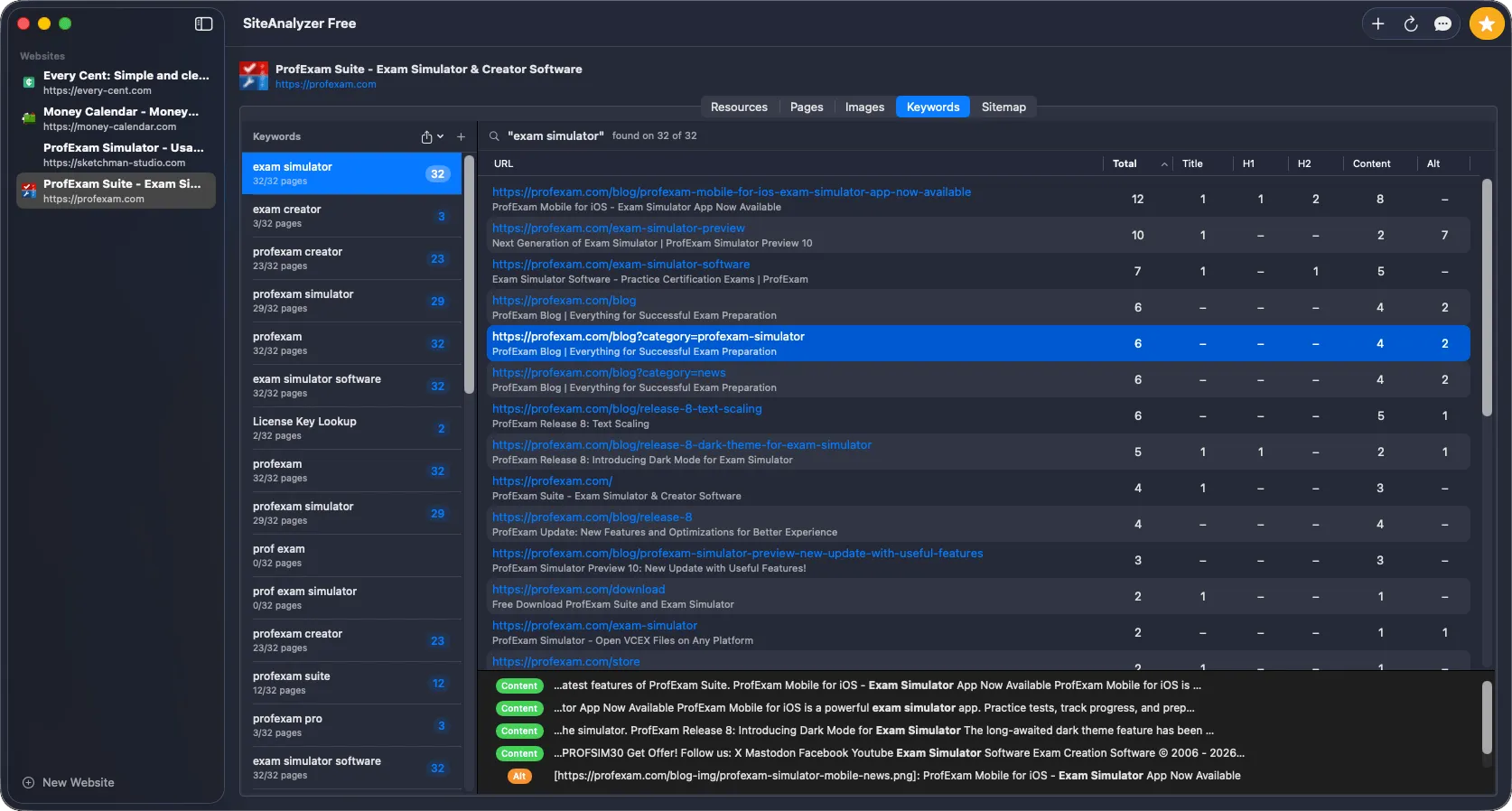Click Alt value 7 in exam-simulator-preview row
The height and width of the screenshot is (811, 1512).
1444,235
